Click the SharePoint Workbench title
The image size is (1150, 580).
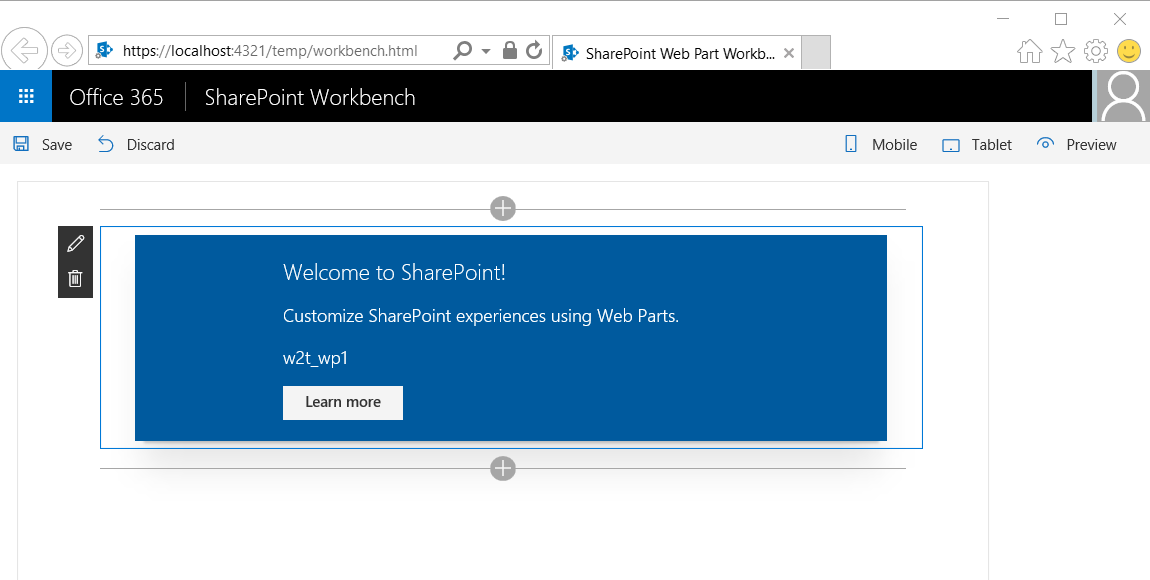[310, 97]
